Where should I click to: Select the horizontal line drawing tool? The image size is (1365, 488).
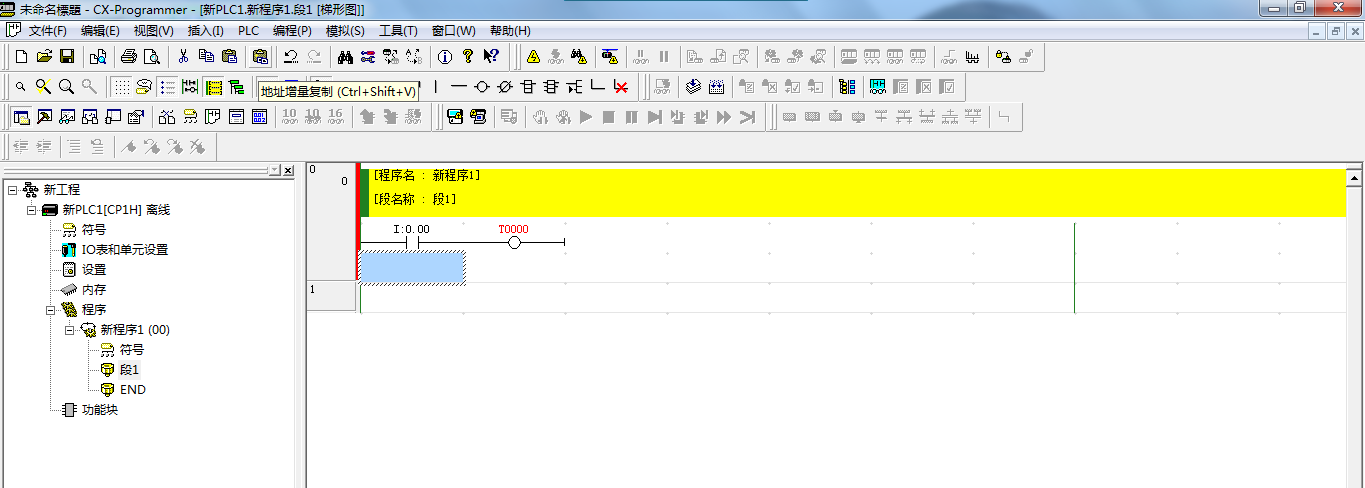[459, 87]
